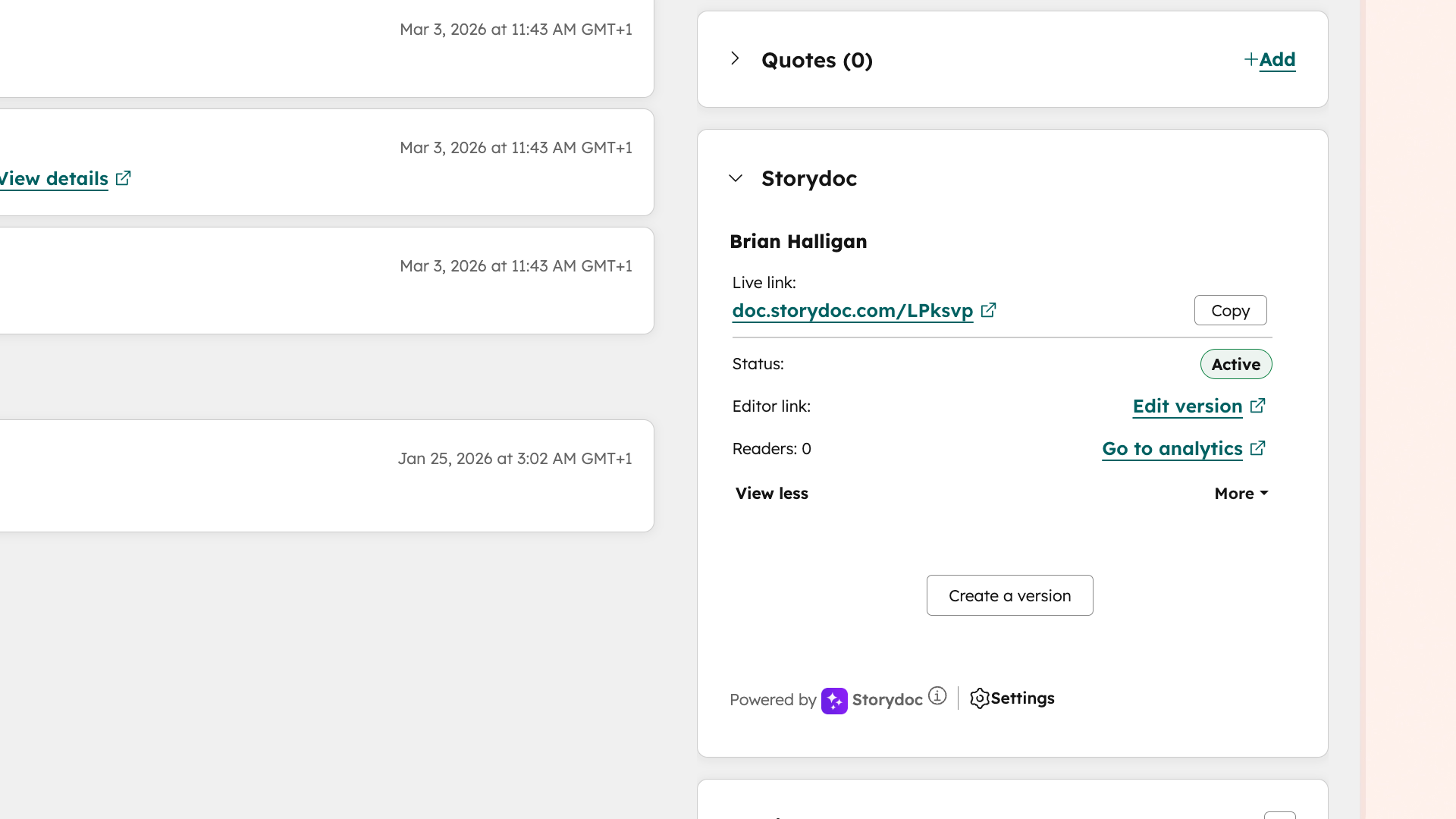Click the Active status badge
Image resolution: width=1456 pixels, height=819 pixels.
point(1236,364)
